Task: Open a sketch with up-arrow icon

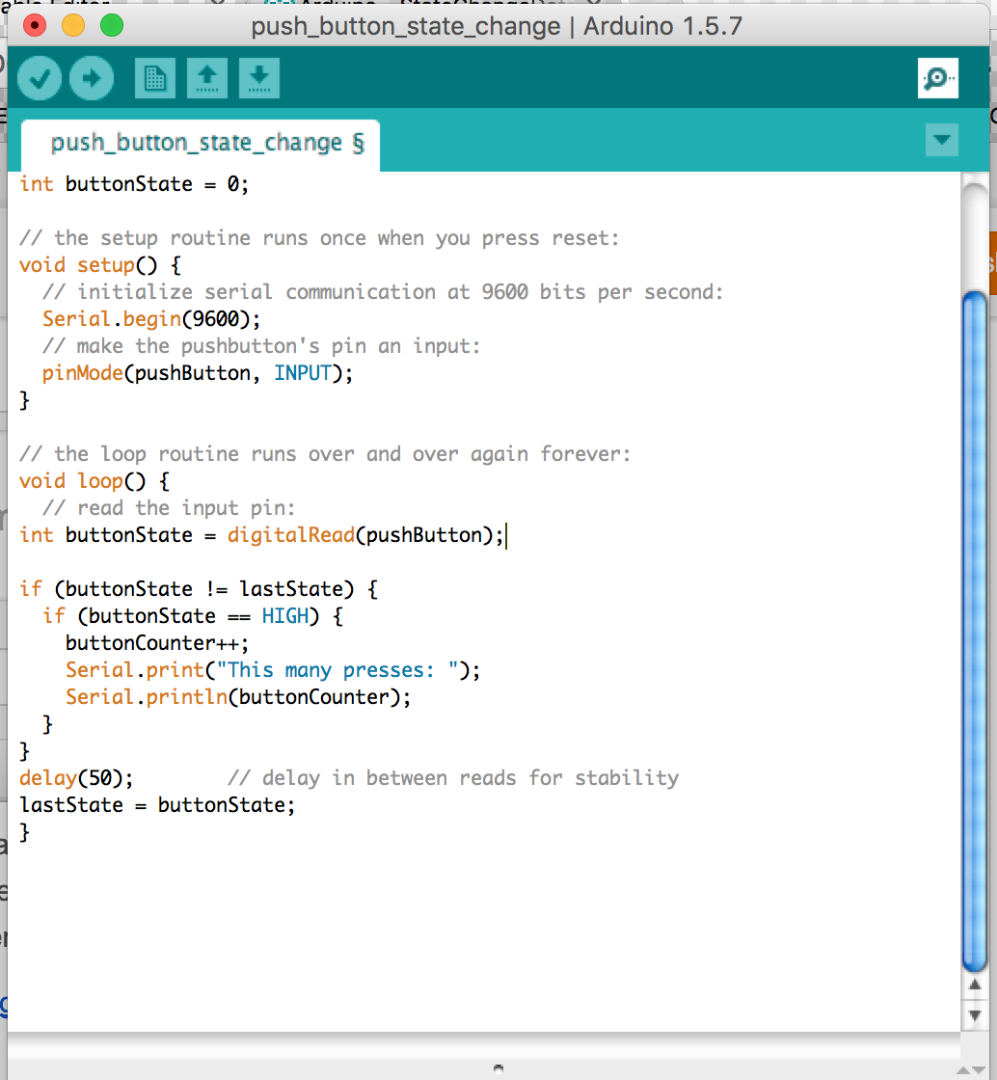Action: tap(207, 78)
